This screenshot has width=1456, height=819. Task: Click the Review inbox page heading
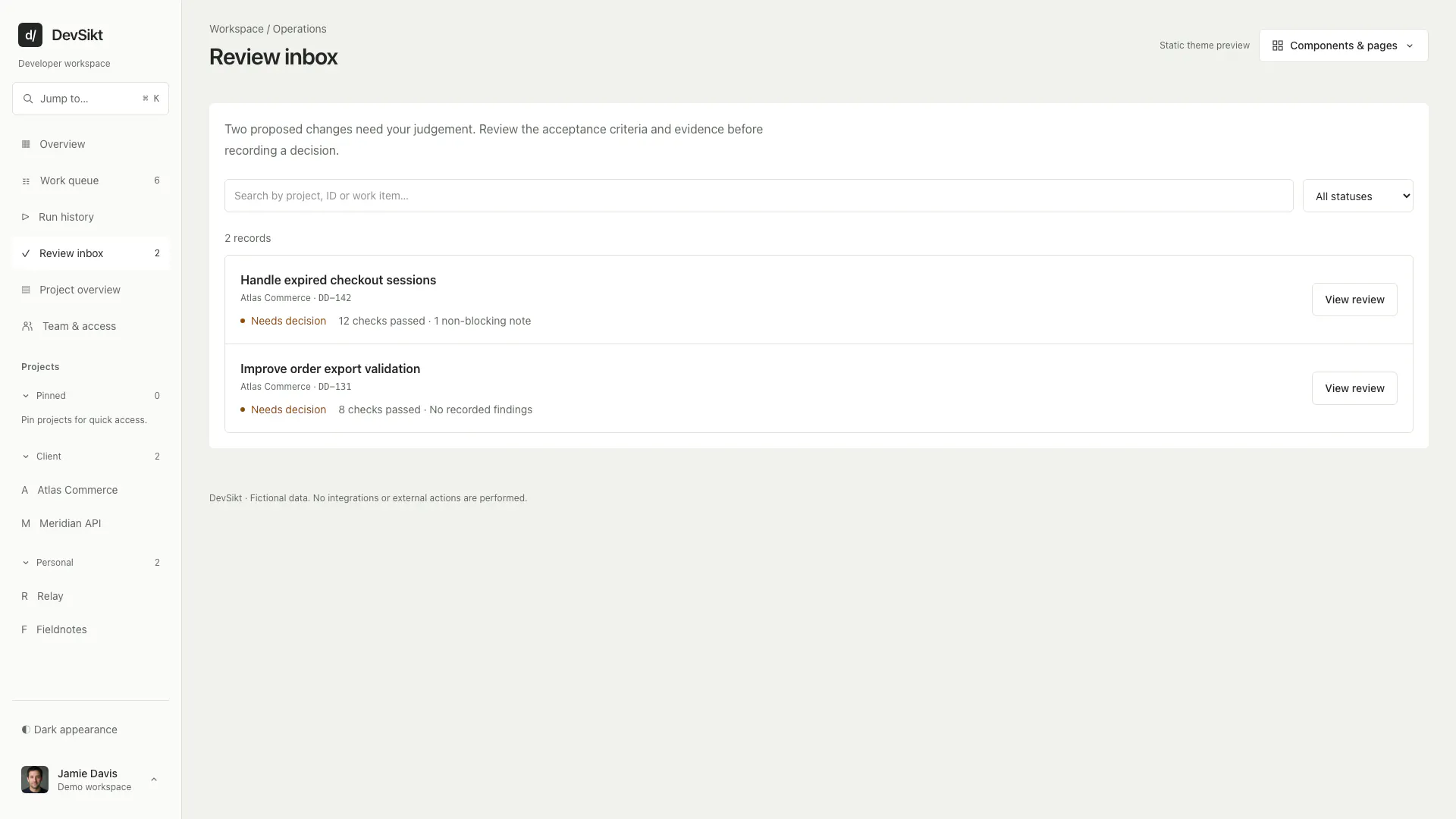click(x=273, y=57)
